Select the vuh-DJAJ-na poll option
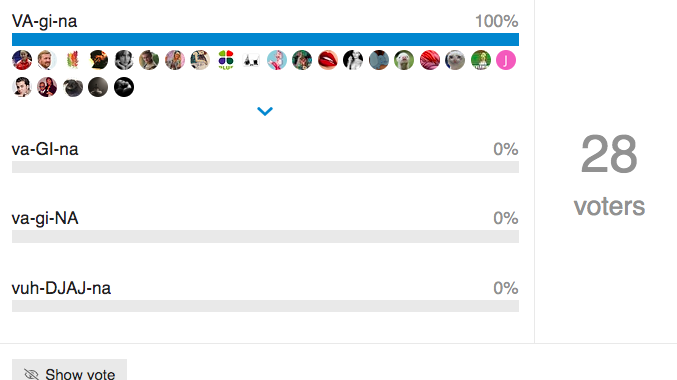 tap(61, 288)
